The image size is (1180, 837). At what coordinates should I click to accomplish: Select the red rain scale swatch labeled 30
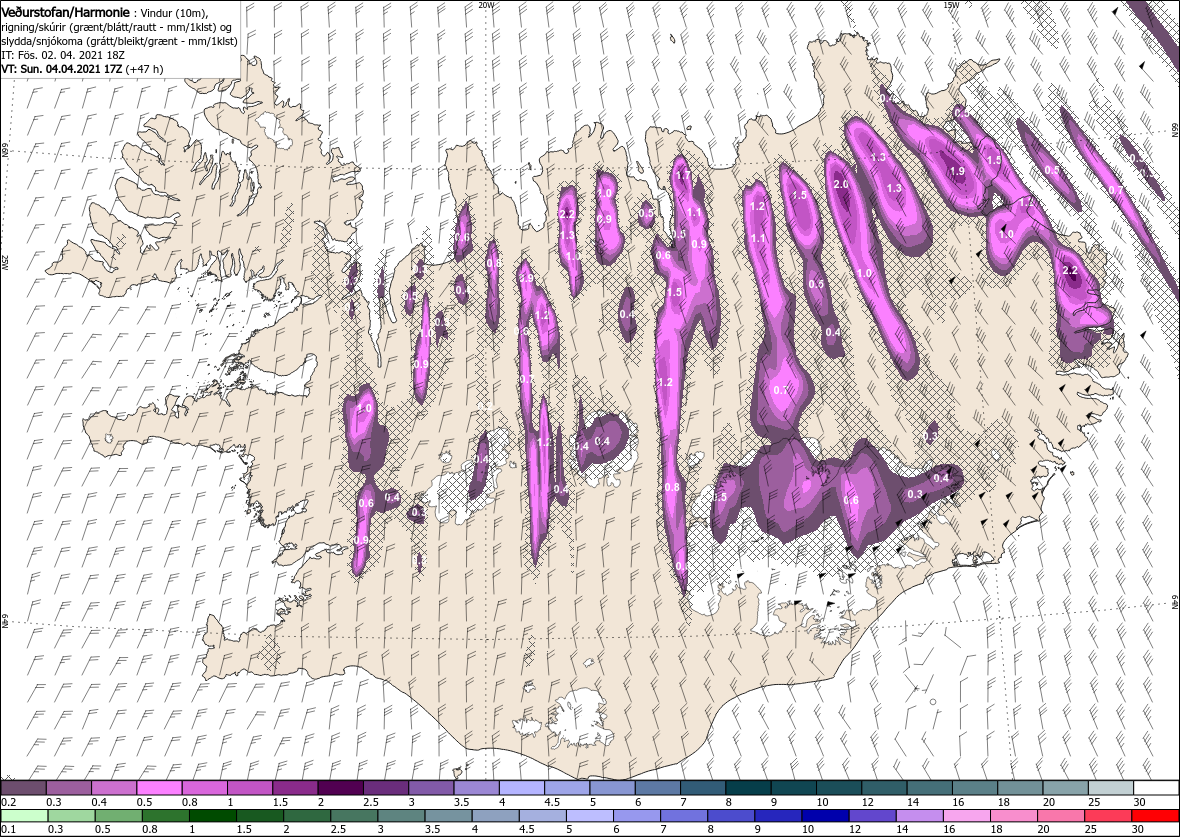click(1155, 816)
